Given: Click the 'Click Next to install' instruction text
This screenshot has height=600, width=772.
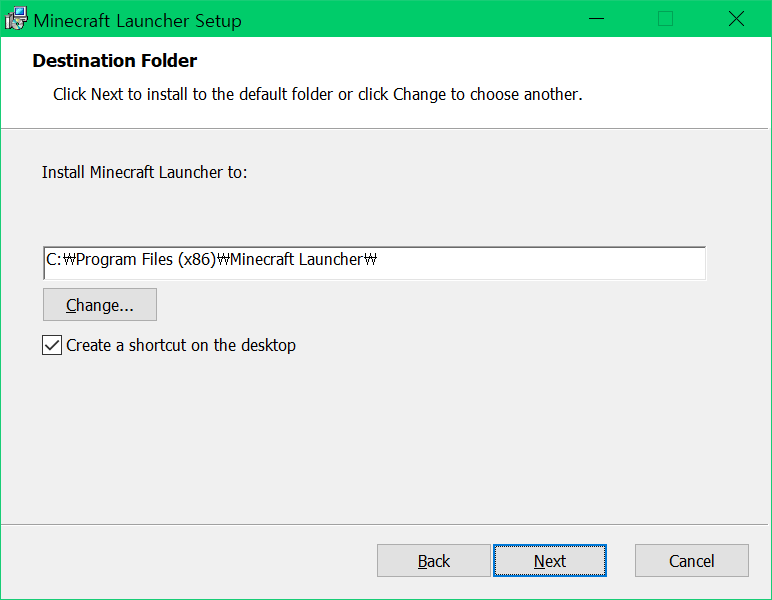Looking at the screenshot, I should [318, 94].
